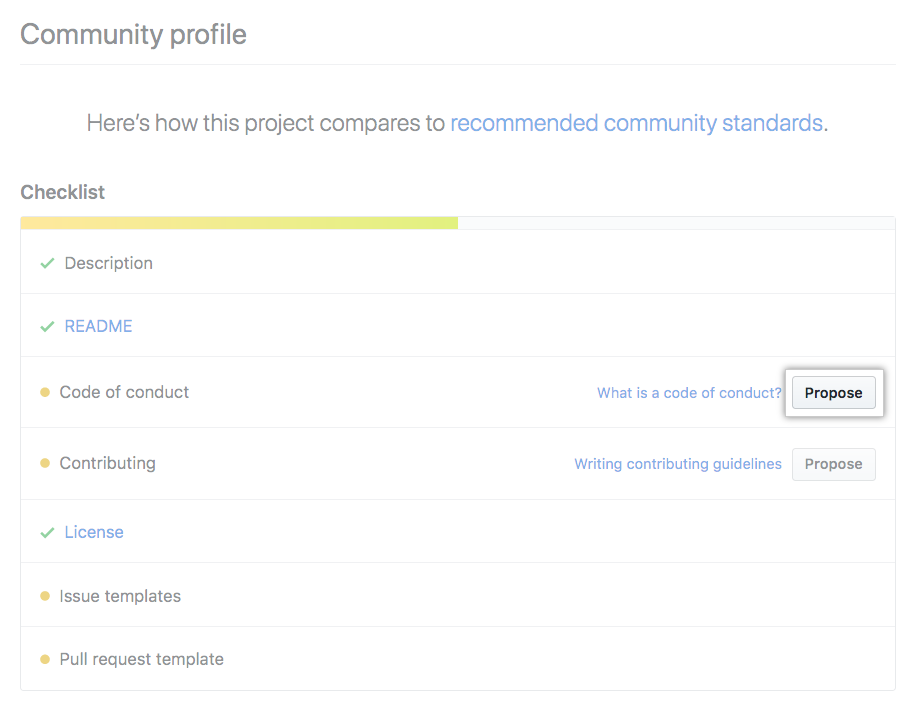
Task: Open the recommended community standards link
Action: (636, 124)
